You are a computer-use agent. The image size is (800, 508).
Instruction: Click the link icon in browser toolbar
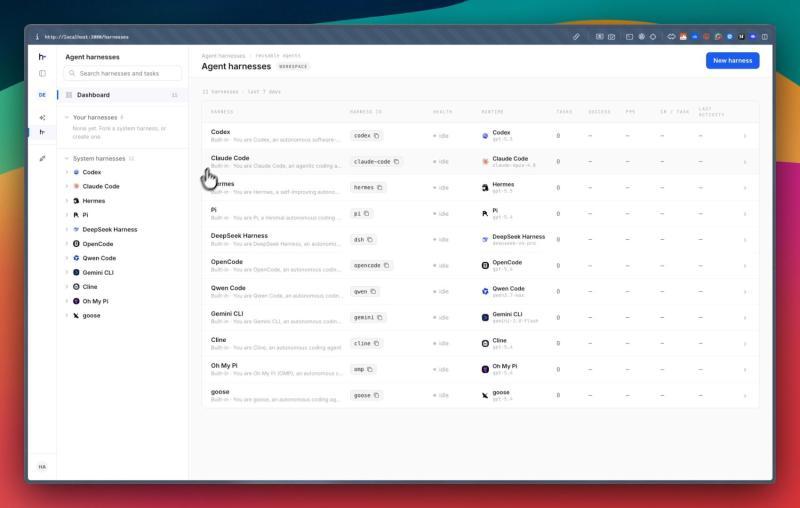576,37
